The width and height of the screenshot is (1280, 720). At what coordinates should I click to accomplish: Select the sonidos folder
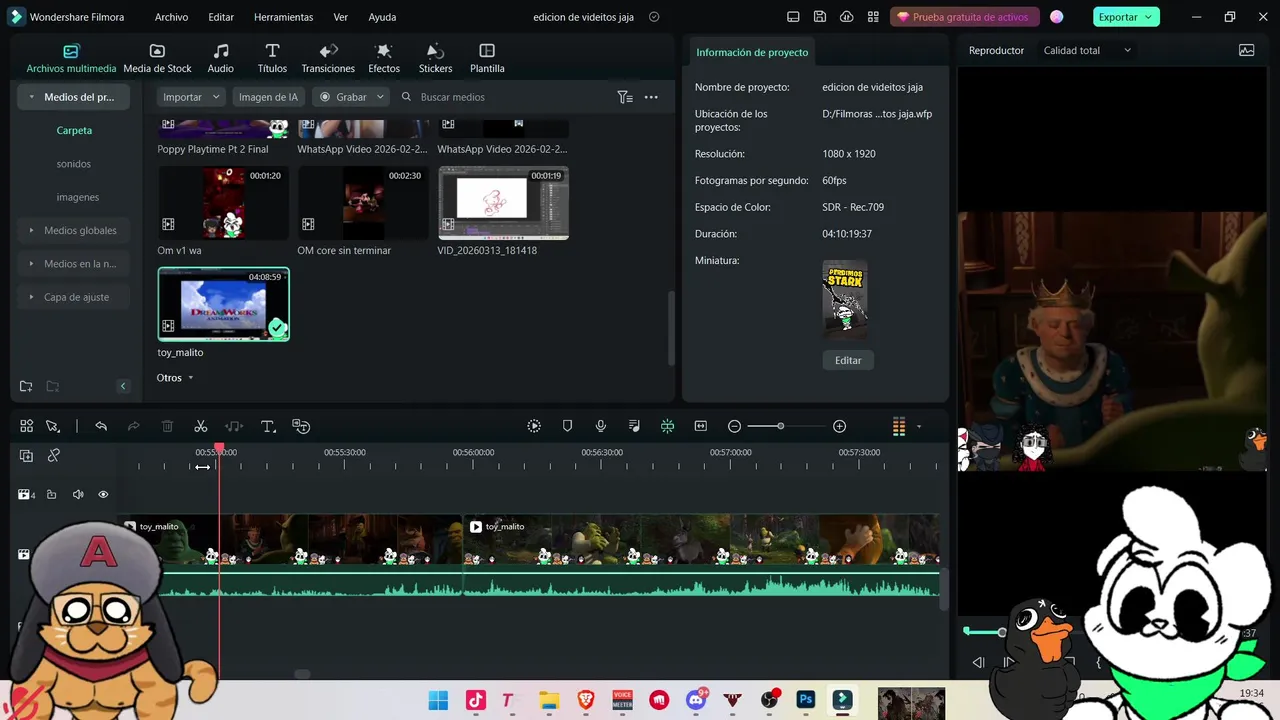click(x=74, y=163)
